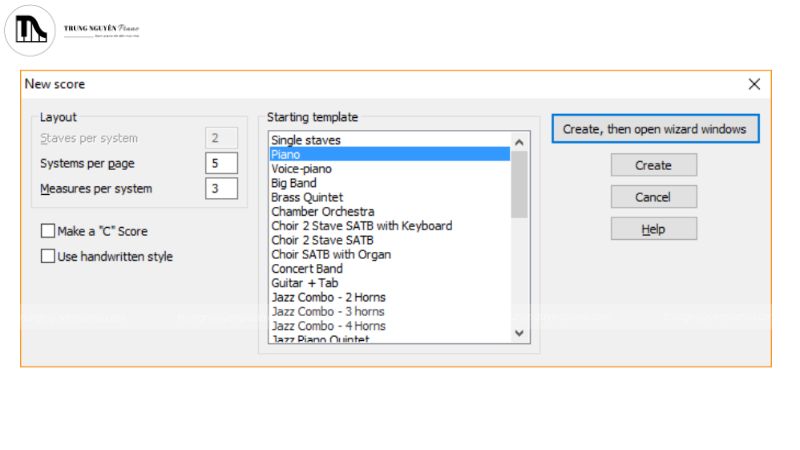This screenshot has width=800, height=450.
Task: Pick the Concert Band template
Action: (307, 269)
